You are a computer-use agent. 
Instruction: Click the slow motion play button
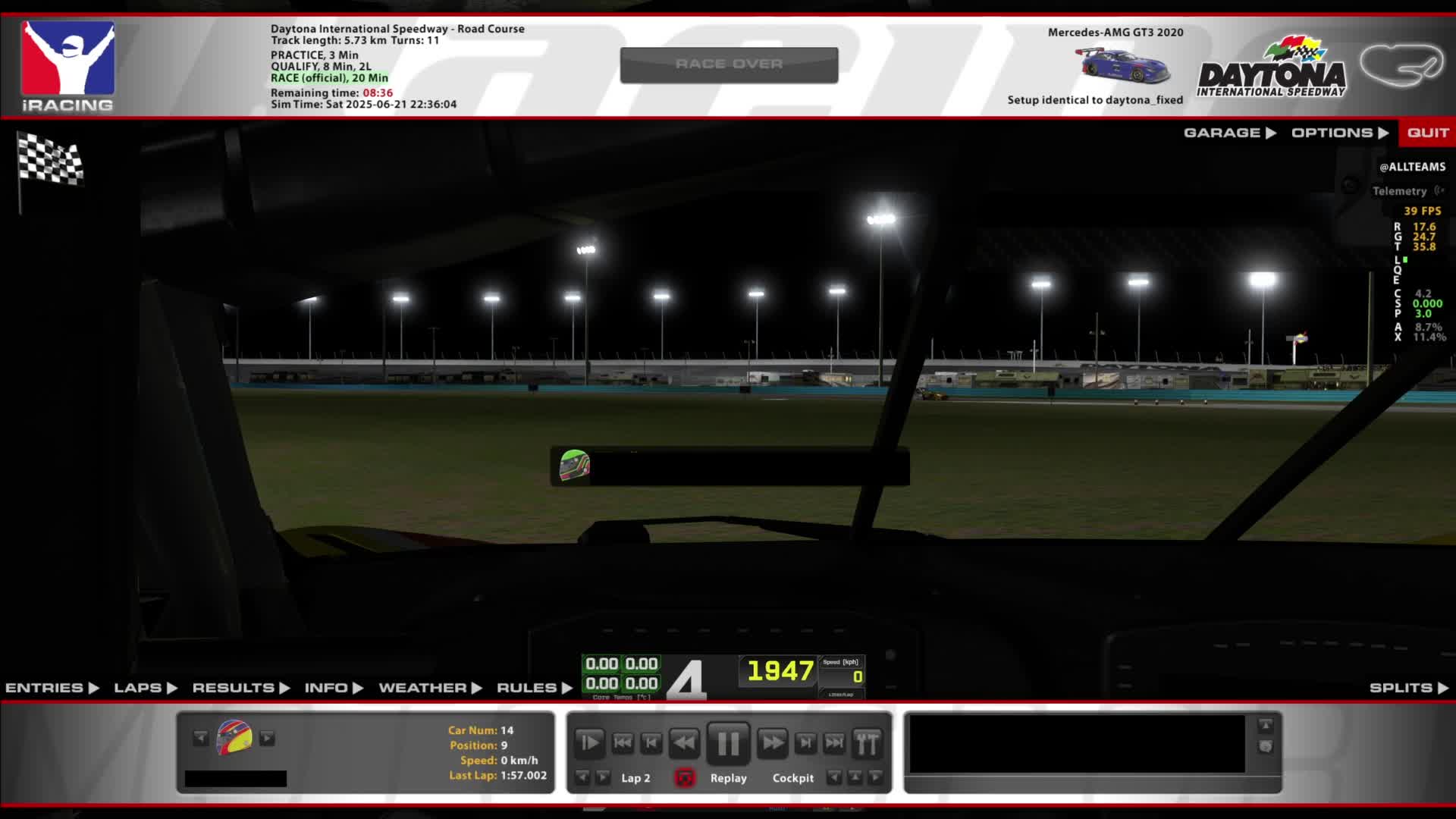tap(589, 743)
